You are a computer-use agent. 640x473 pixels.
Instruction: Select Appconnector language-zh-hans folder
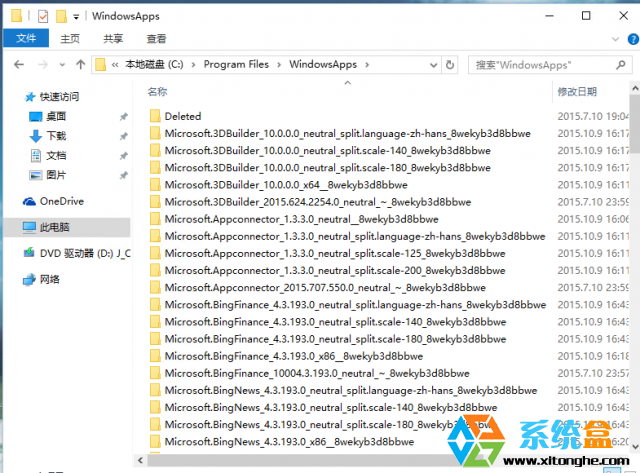(x=355, y=236)
